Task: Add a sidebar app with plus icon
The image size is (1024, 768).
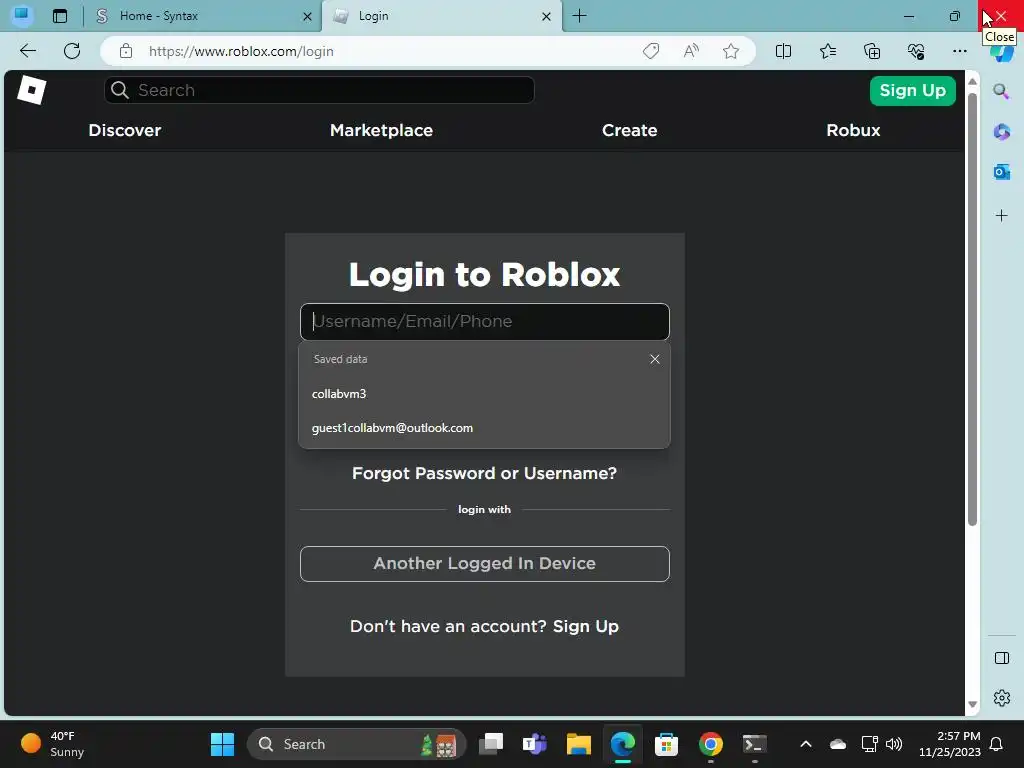Action: point(1001,216)
